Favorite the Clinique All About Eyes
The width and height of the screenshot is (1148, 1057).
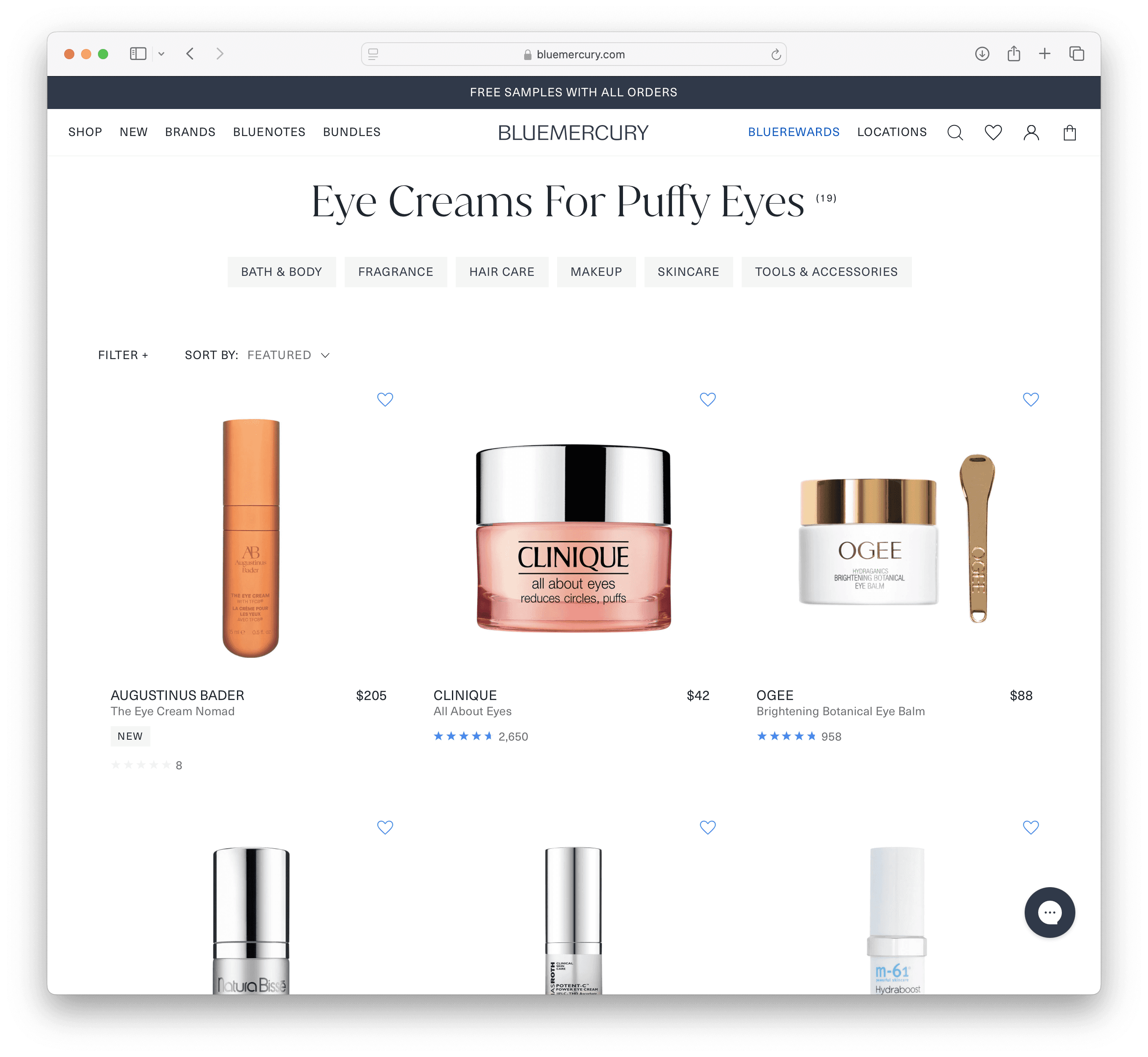[708, 399]
